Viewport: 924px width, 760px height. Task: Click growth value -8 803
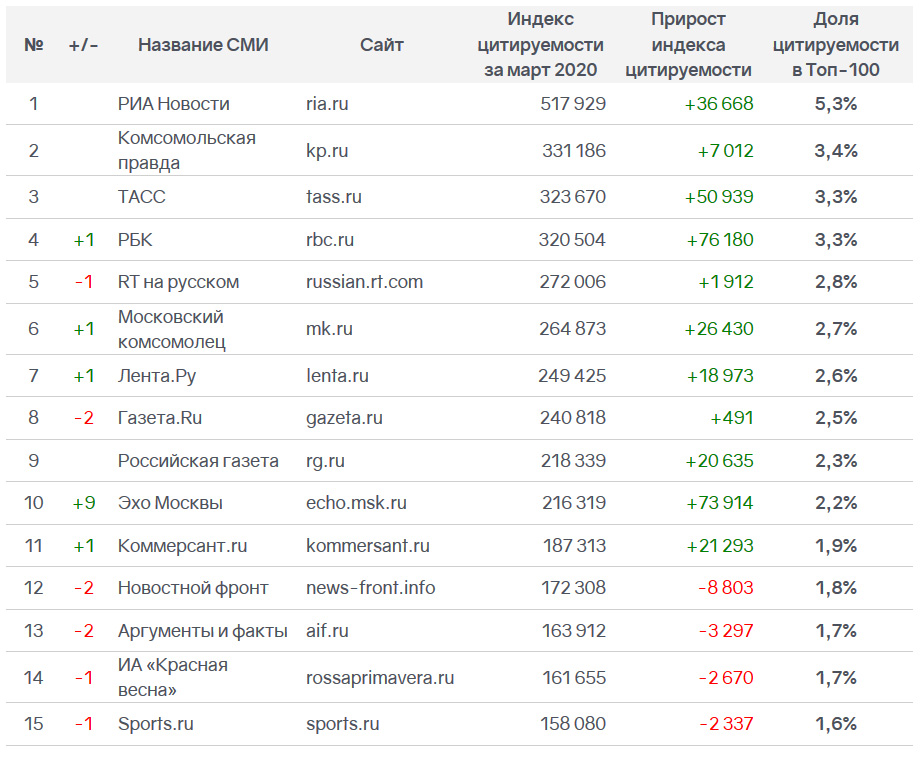(x=725, y=587)
